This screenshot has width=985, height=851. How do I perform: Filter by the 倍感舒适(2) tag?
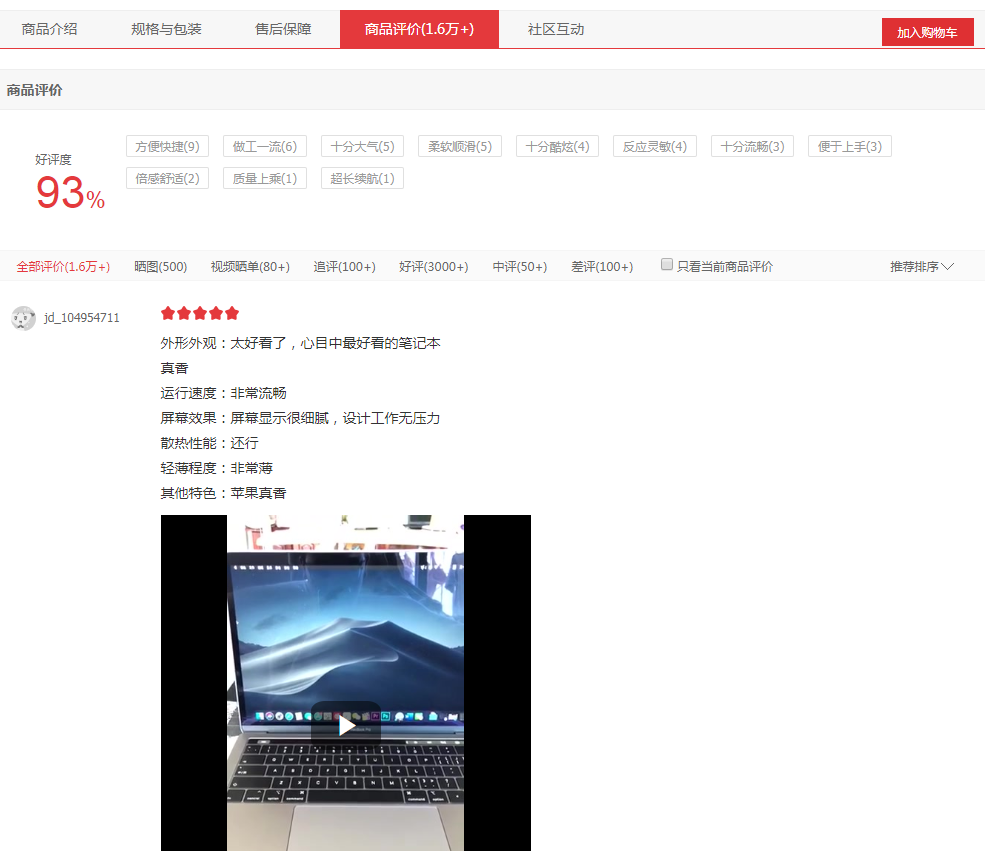[167, 178]
